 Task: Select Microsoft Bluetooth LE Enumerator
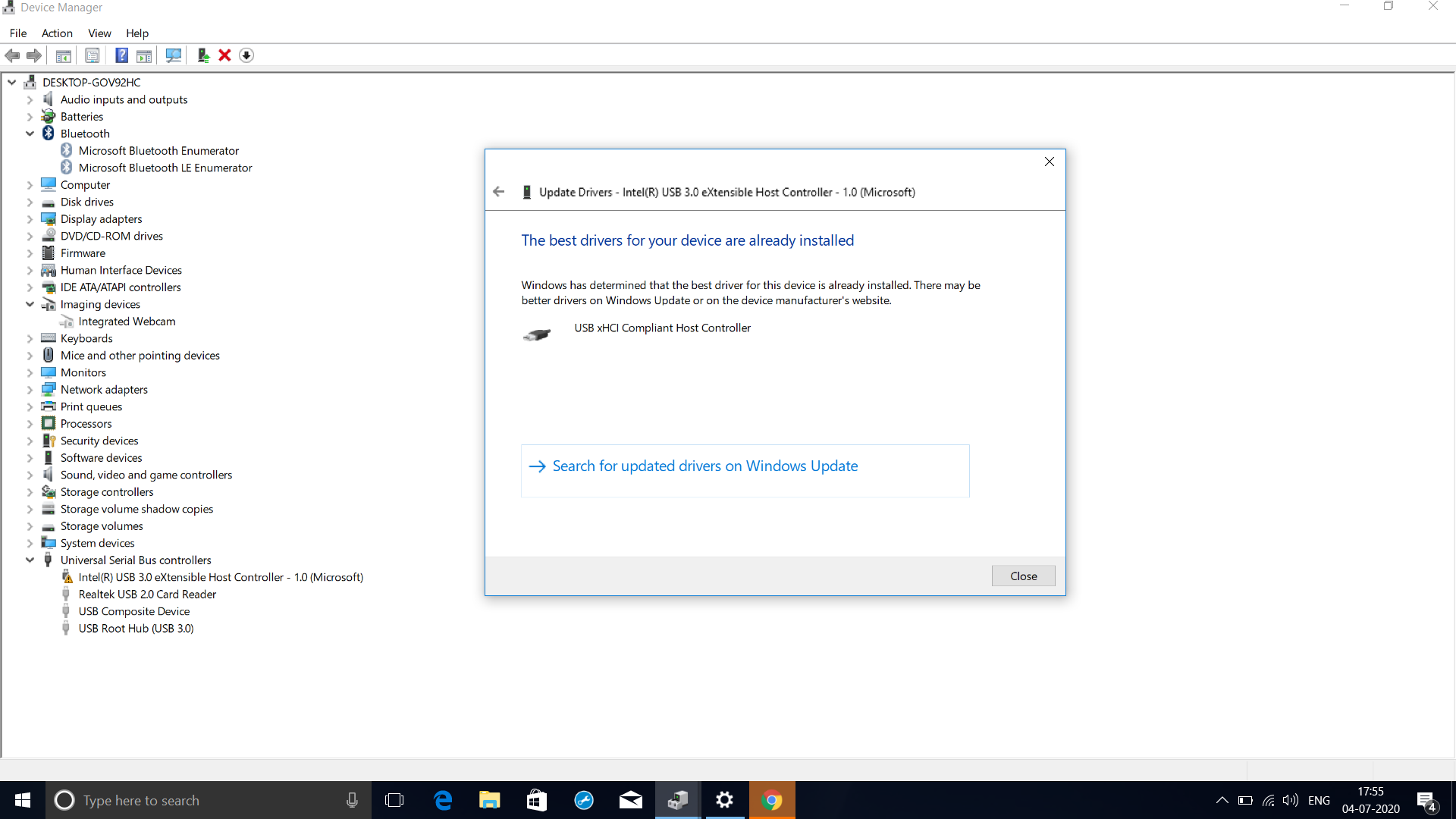tap(165, 168)
